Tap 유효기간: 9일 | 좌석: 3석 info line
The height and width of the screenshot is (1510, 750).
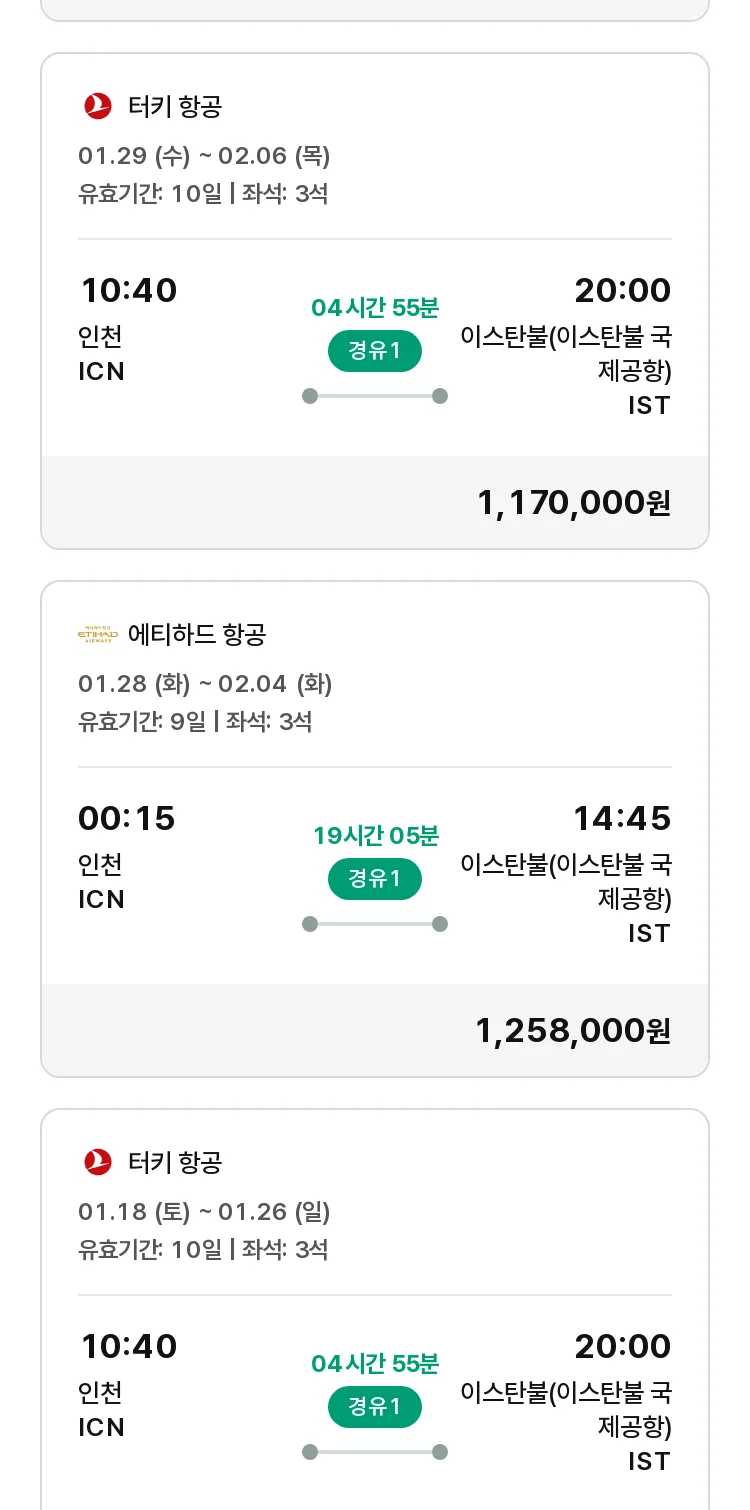[195, 721]
